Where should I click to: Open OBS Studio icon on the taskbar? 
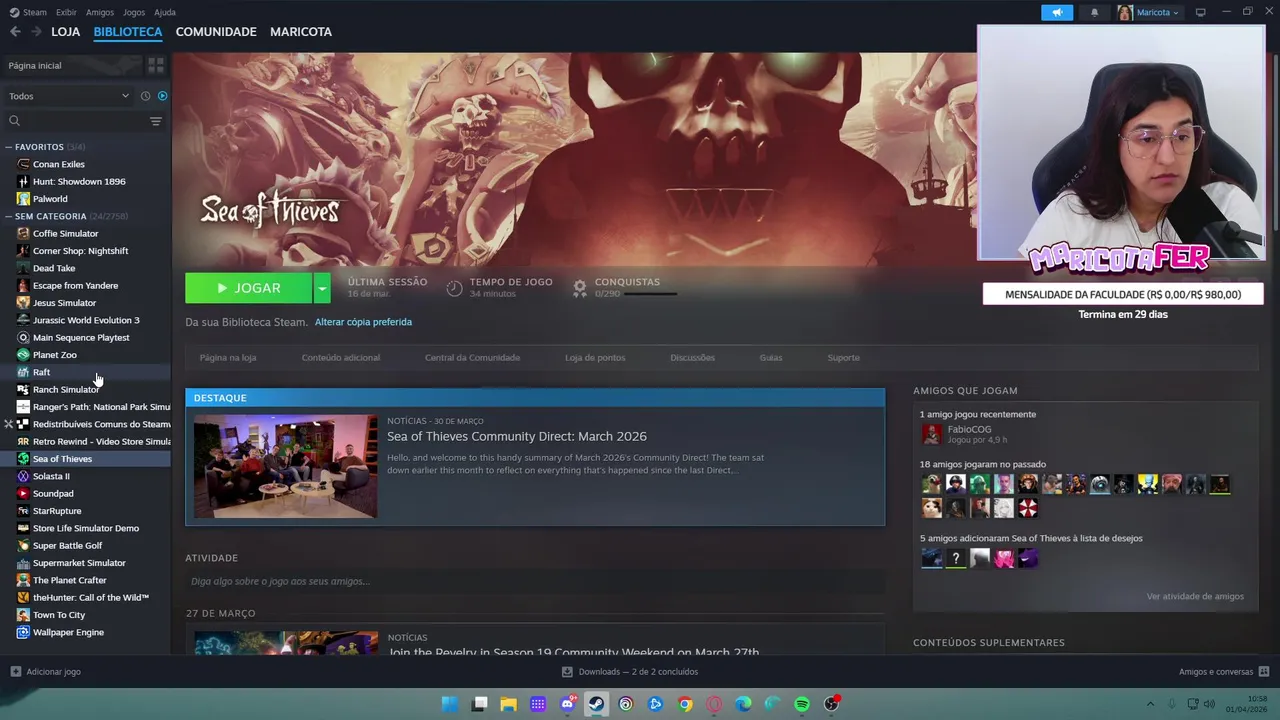[x=832, y=704]
